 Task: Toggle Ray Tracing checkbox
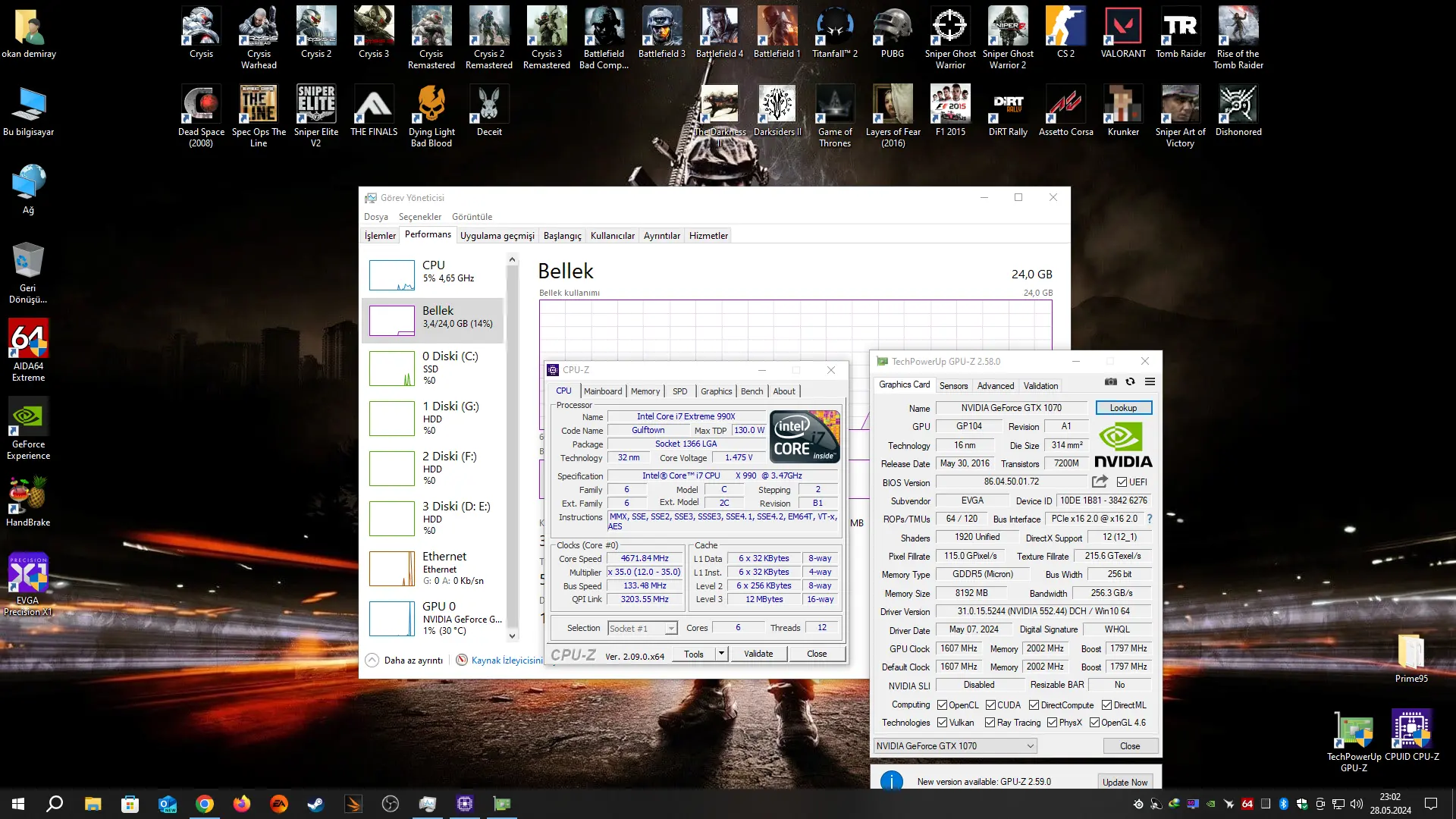click(990, 723)
